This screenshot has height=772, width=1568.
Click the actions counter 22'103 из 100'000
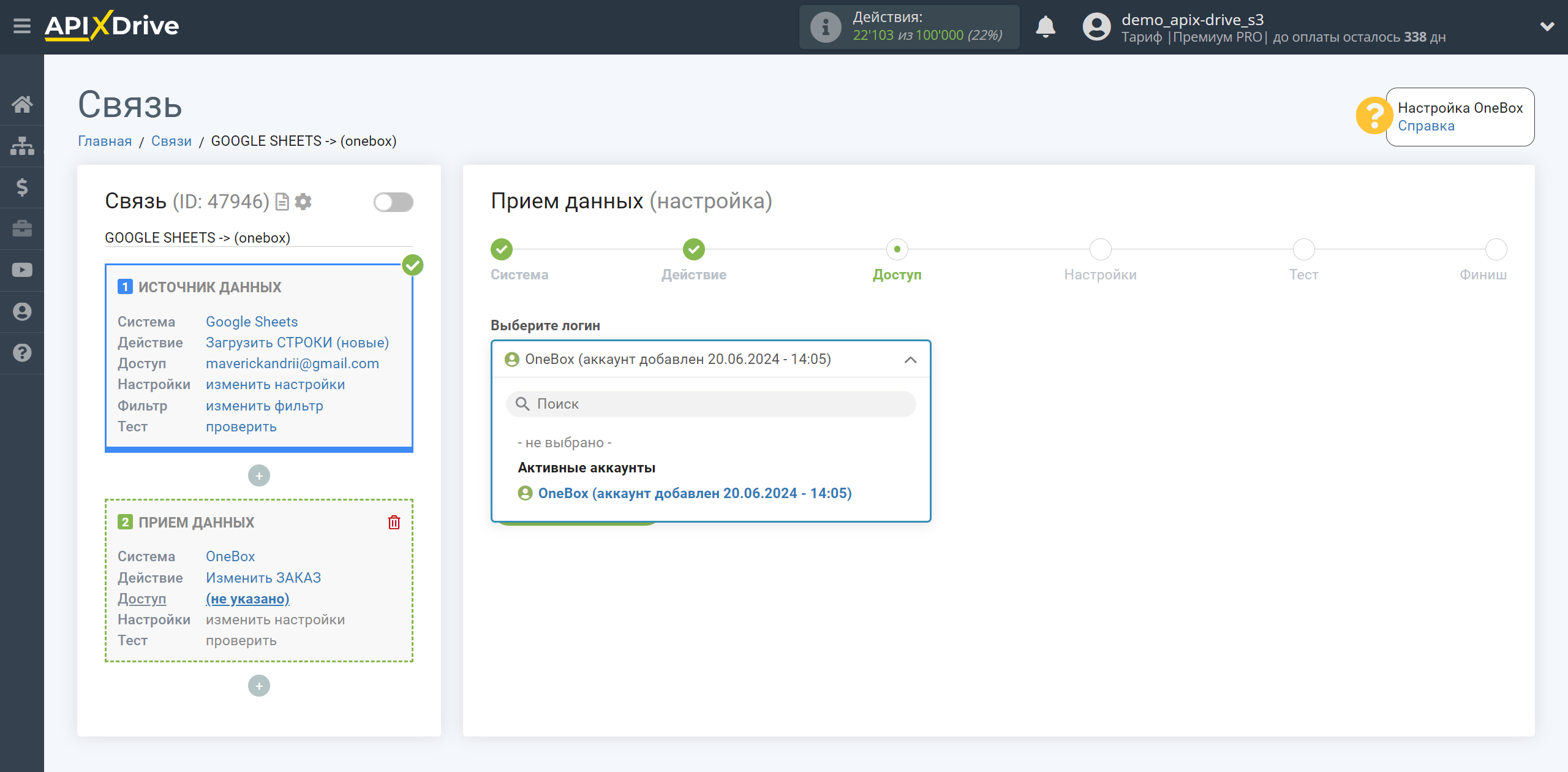(927, 36)
